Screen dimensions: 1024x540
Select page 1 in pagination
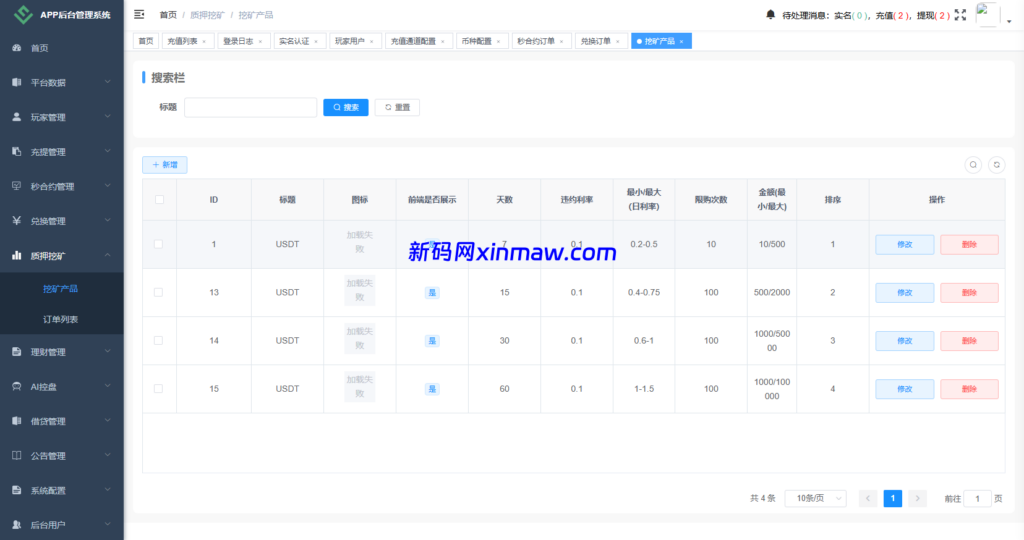(892, 498)
